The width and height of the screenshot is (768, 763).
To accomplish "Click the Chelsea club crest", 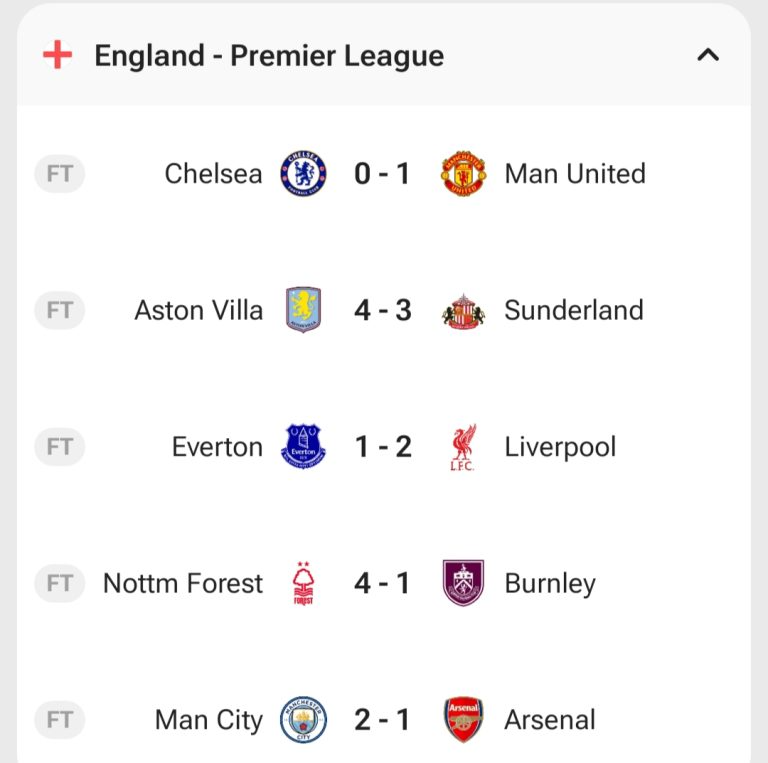I will point(303,174).
